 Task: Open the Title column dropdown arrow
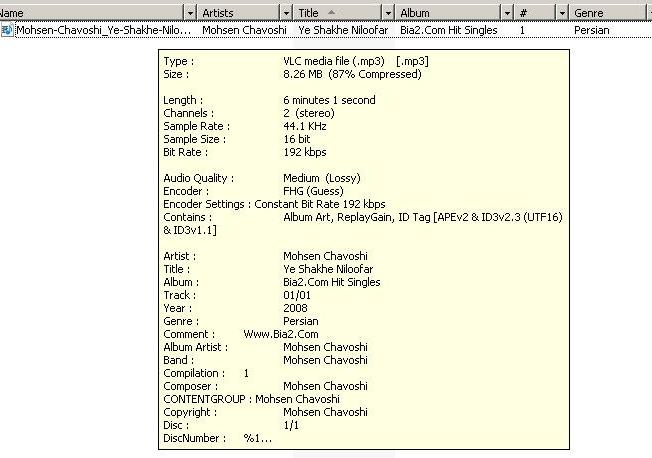[388, 13]
